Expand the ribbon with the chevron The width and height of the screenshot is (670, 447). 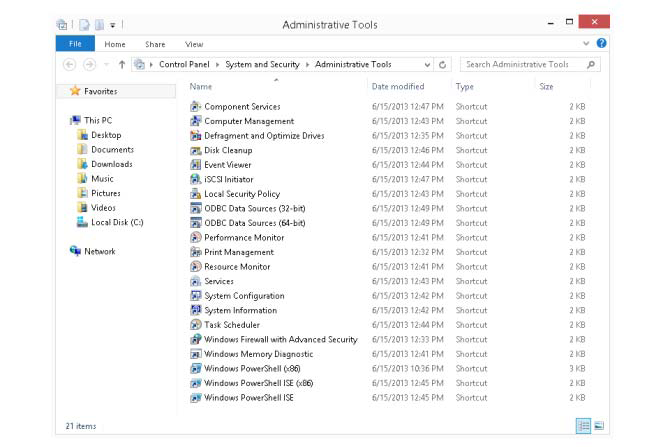pos(586,43)
